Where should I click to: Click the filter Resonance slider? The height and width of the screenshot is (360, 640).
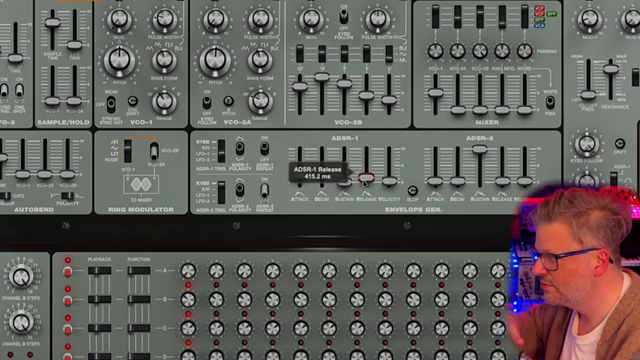point(611,69)
